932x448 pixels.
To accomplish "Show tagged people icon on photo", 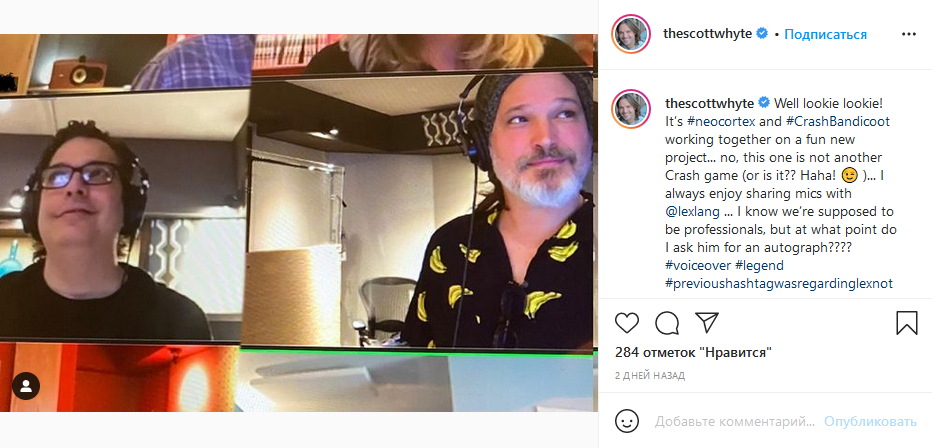I will pos(26,386).
